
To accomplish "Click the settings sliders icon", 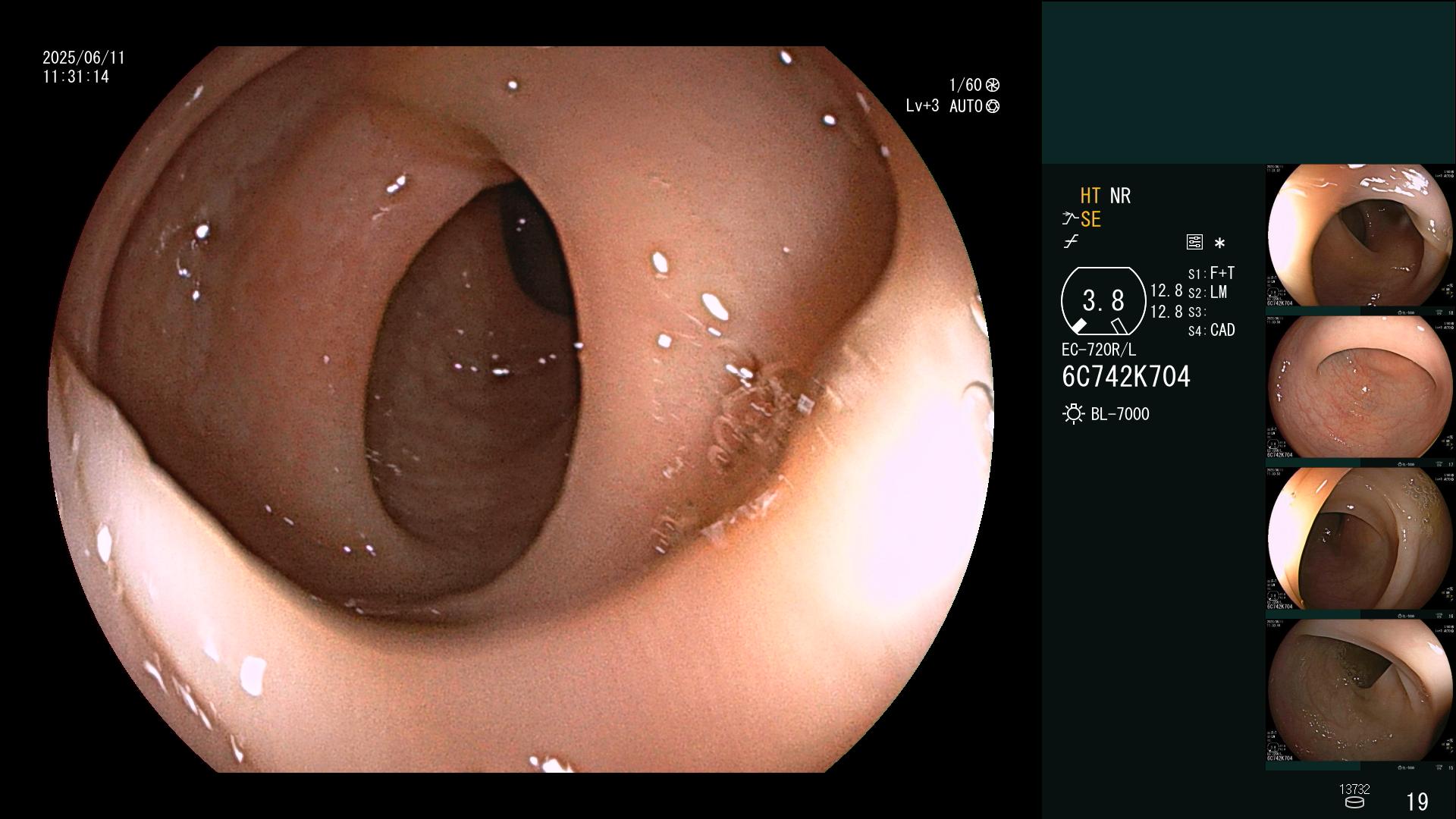I will tap(1194, 243).
